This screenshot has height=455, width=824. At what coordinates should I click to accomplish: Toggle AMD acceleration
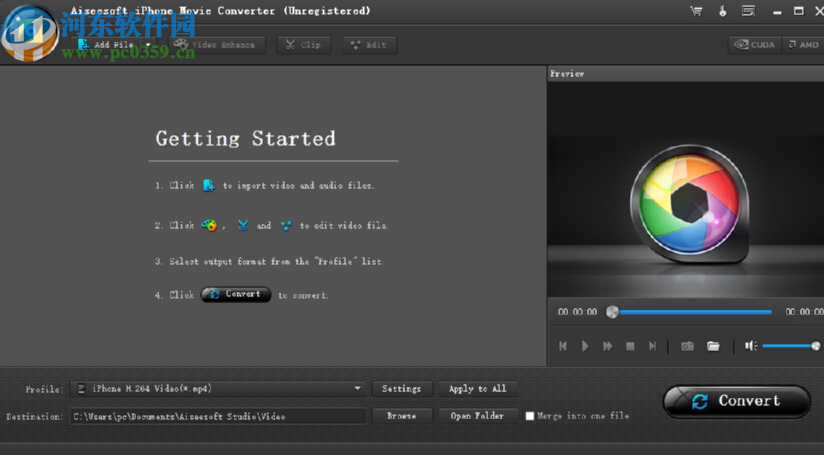[803, 45]
